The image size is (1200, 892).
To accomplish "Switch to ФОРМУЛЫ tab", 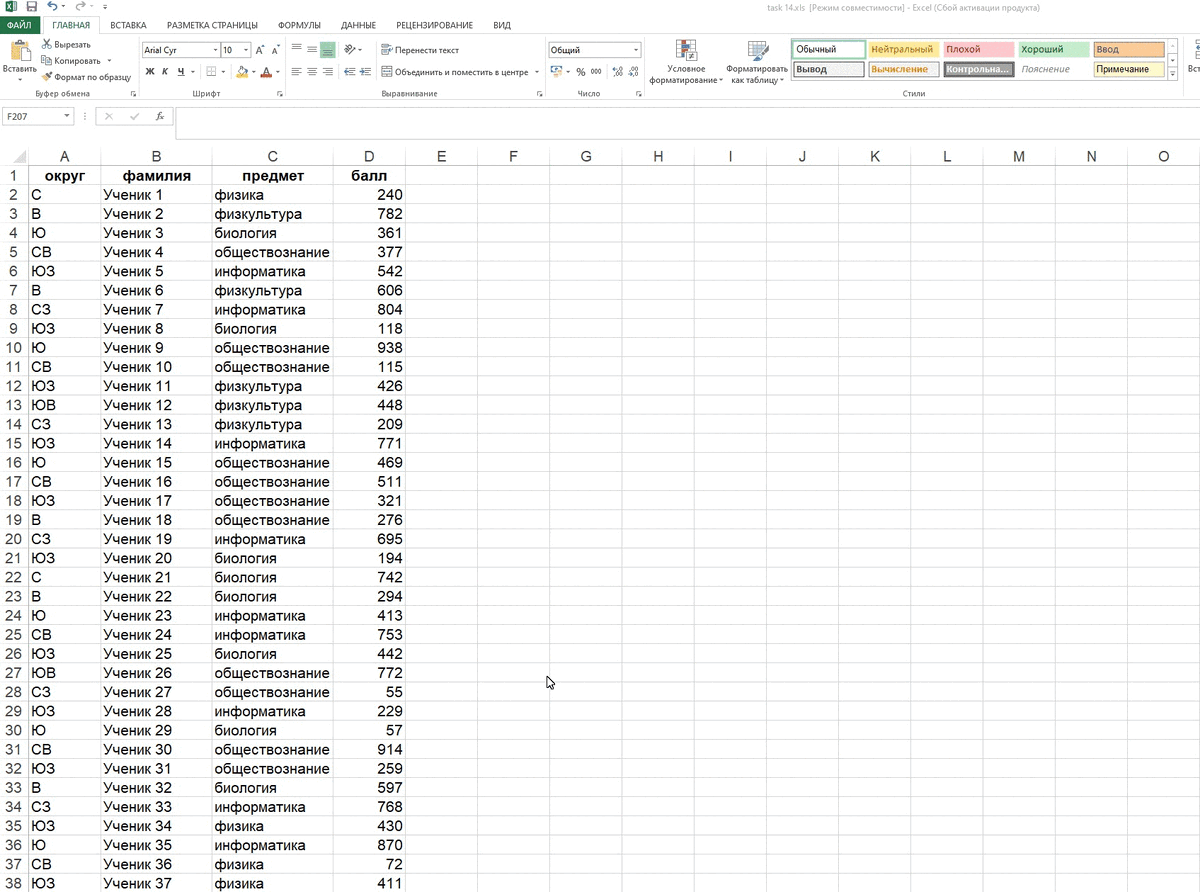I will [300, 25].
